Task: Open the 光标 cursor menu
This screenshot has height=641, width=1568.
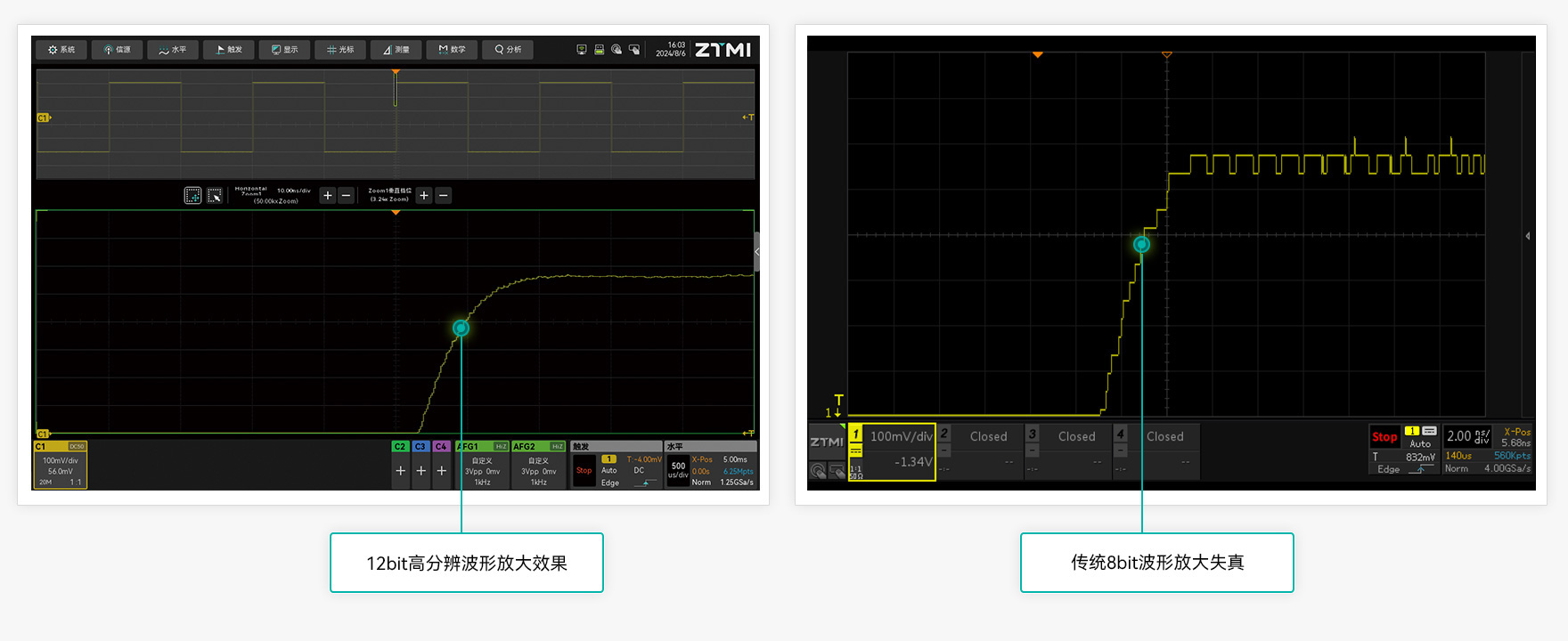Action: point(340,50)
